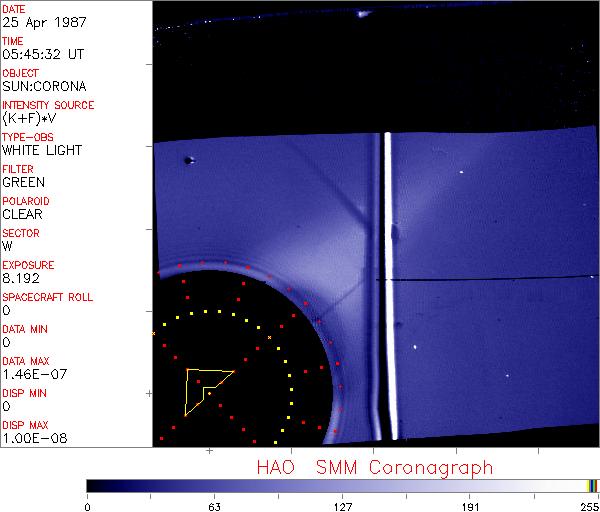Screen dimensions: 600x512
Task: Click the saturated yellow end of the color bar
Action: click(591, 486)
